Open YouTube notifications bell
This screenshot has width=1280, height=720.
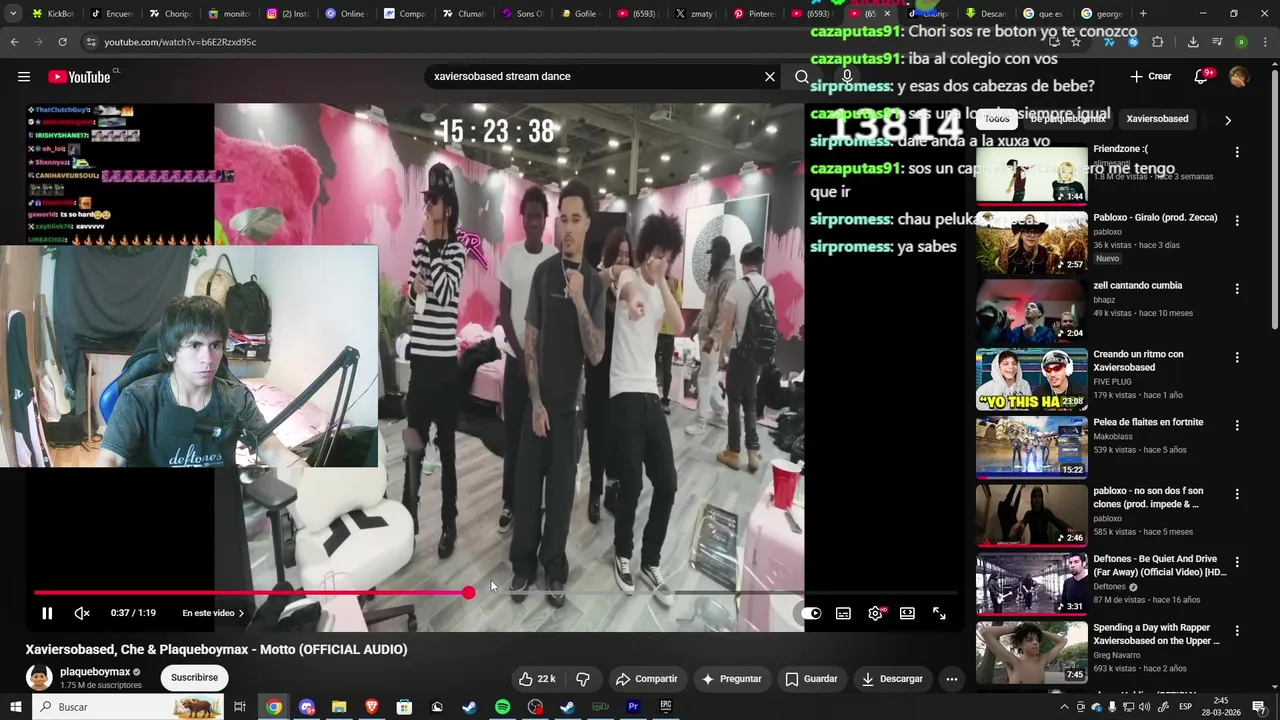[x=1202, y=76]
